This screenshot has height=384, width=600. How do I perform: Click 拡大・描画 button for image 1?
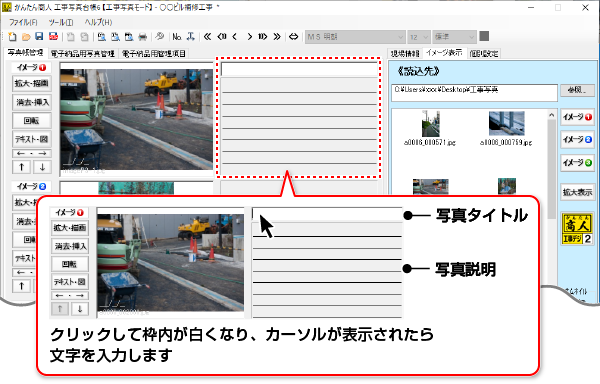tap(32, 83)
